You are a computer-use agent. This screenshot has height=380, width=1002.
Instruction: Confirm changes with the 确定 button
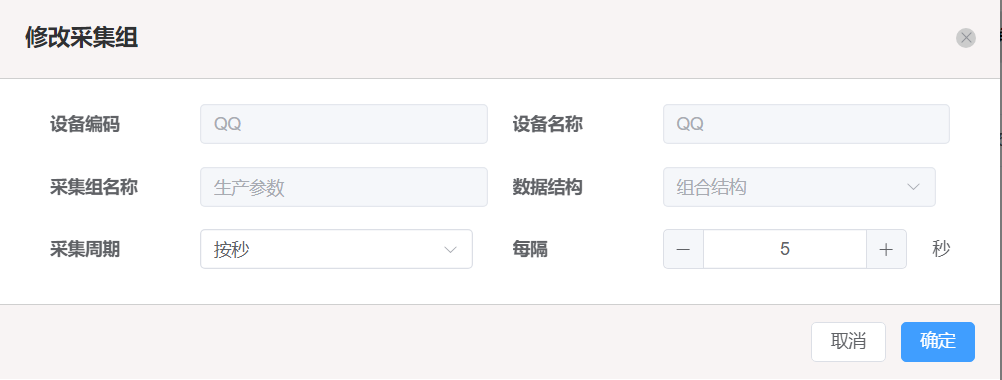tap(937, 342)
